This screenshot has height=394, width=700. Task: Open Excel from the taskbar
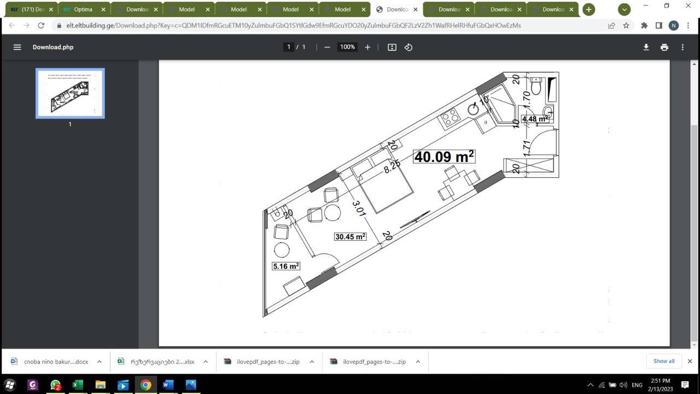(x=78, y=385)
